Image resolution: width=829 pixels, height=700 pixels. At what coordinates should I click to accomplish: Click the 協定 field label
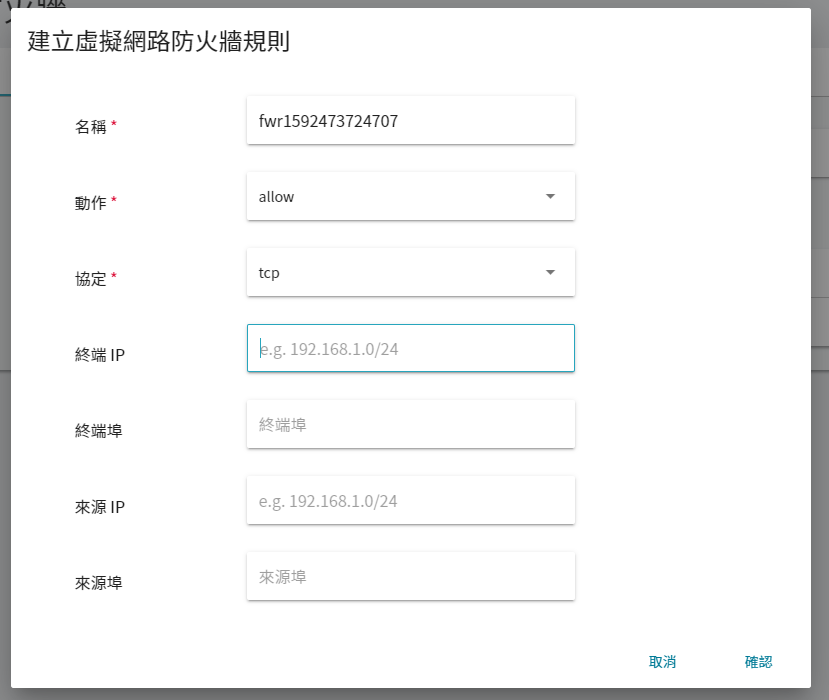pyautogui.click(x=90, y=279)
